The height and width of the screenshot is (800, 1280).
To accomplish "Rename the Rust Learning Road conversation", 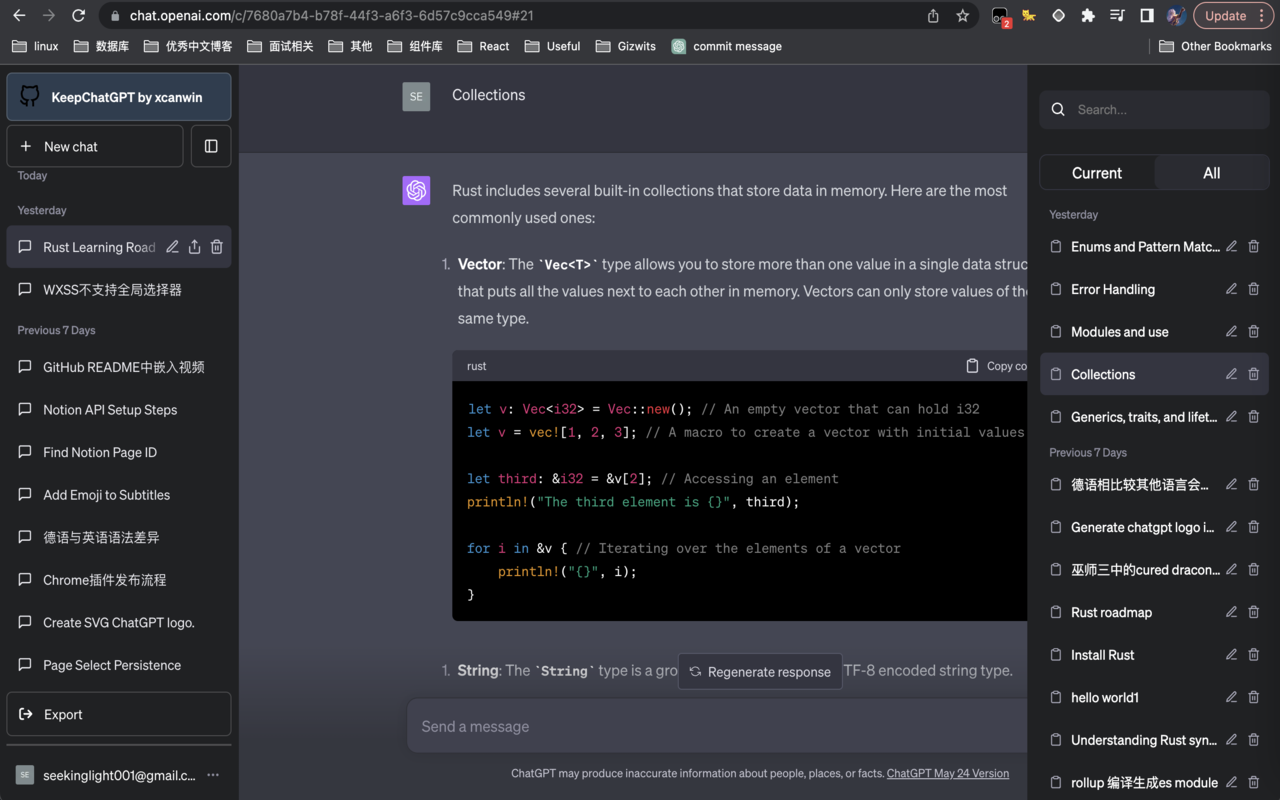I will tap(172, 247).
